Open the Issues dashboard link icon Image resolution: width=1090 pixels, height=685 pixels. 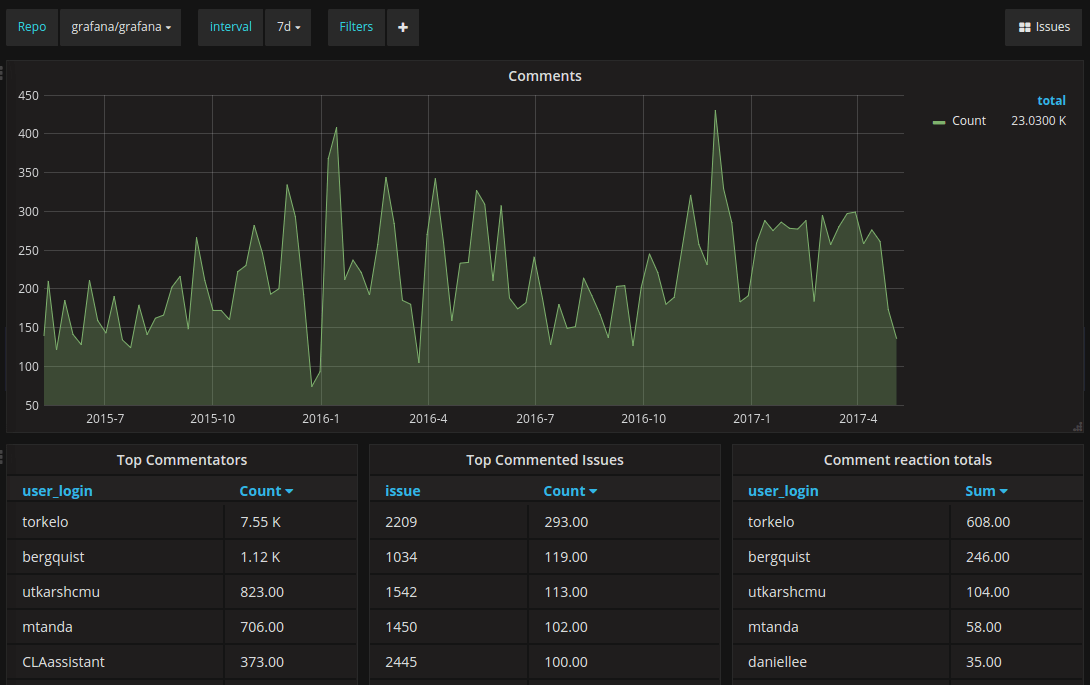(1024, 27)
